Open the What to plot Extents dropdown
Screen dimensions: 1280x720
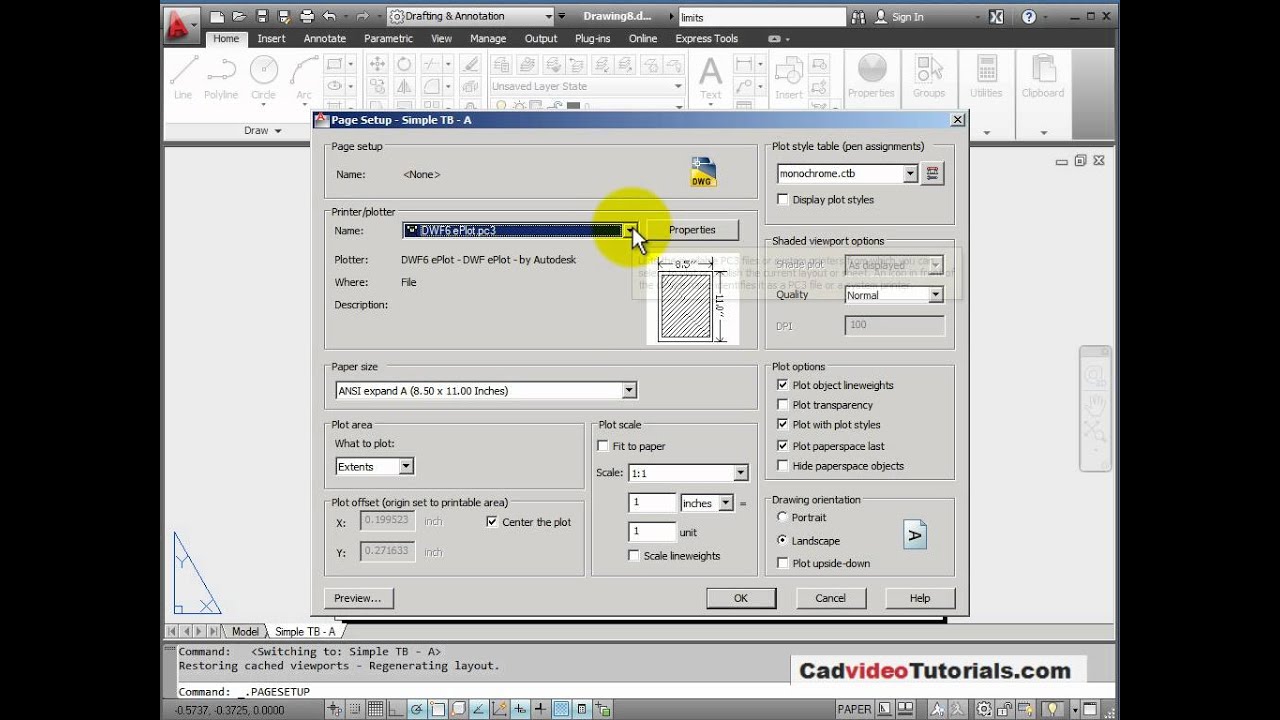(x=405, y=467)
